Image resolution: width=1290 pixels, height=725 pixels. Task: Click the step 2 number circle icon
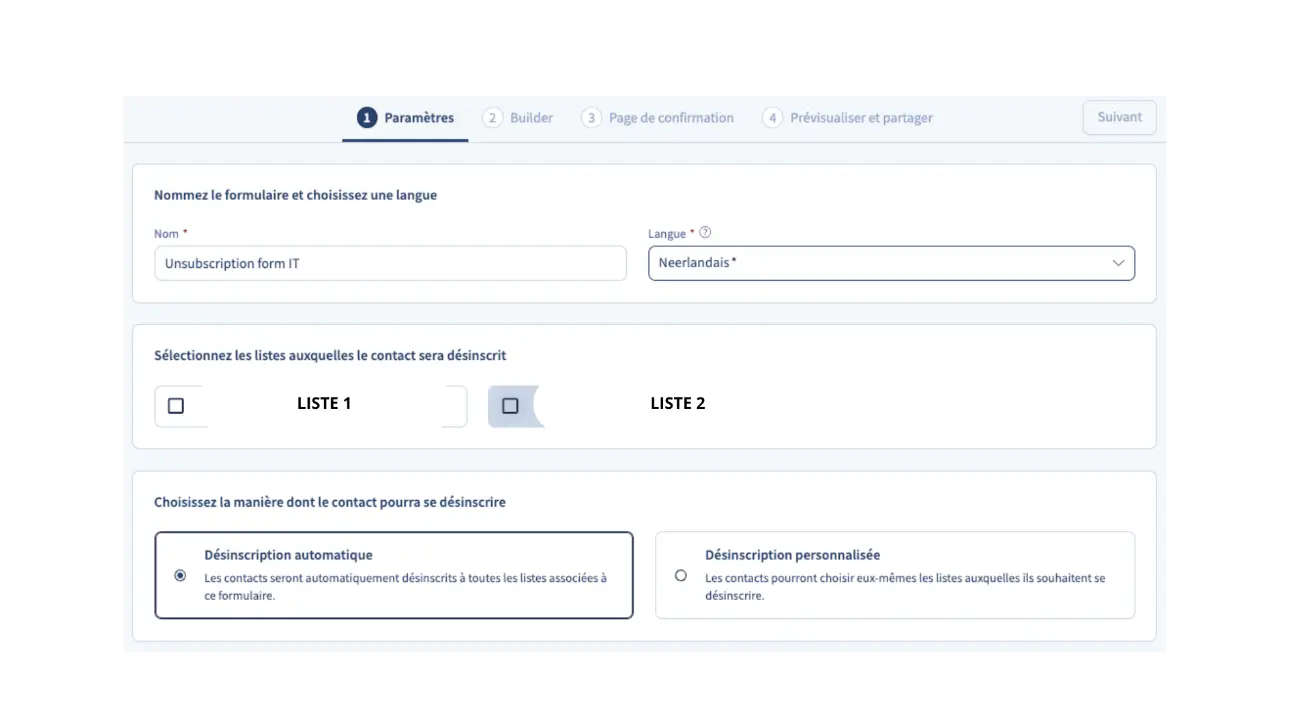point(492,118)
